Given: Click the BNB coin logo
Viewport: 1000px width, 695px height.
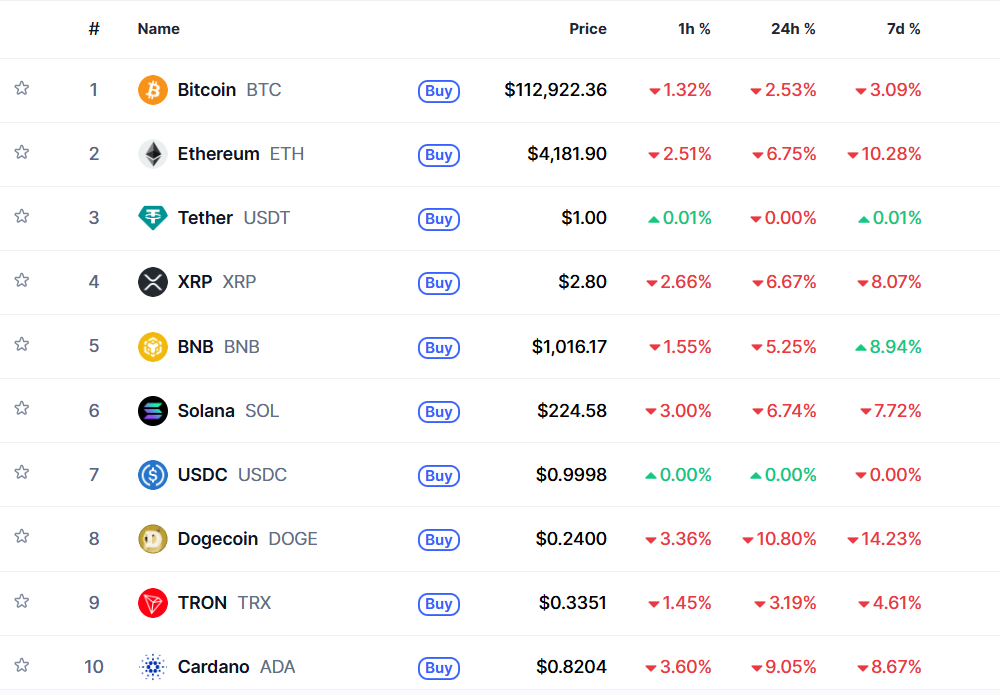Looking at the screenshot, I should 152,346.
